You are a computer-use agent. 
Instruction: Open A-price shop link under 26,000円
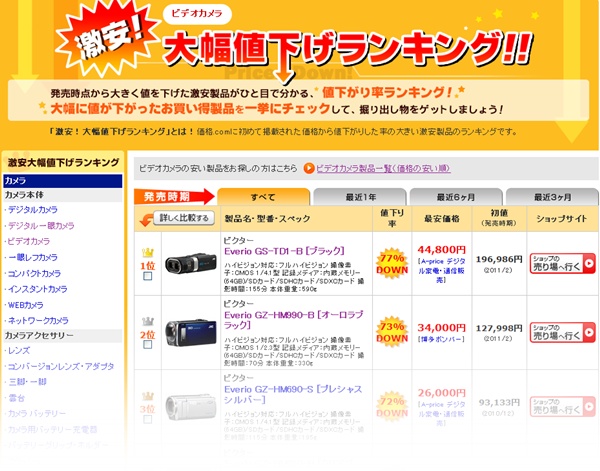442,414
